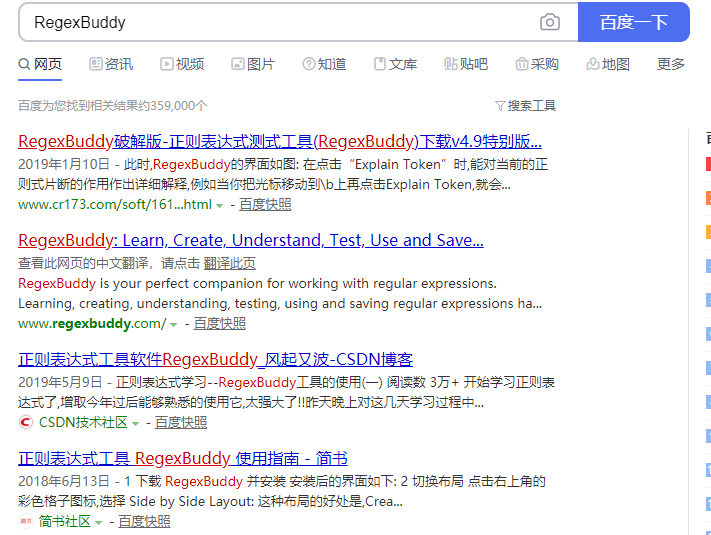Open 百度快照 for CSDN result

(181, 423)
